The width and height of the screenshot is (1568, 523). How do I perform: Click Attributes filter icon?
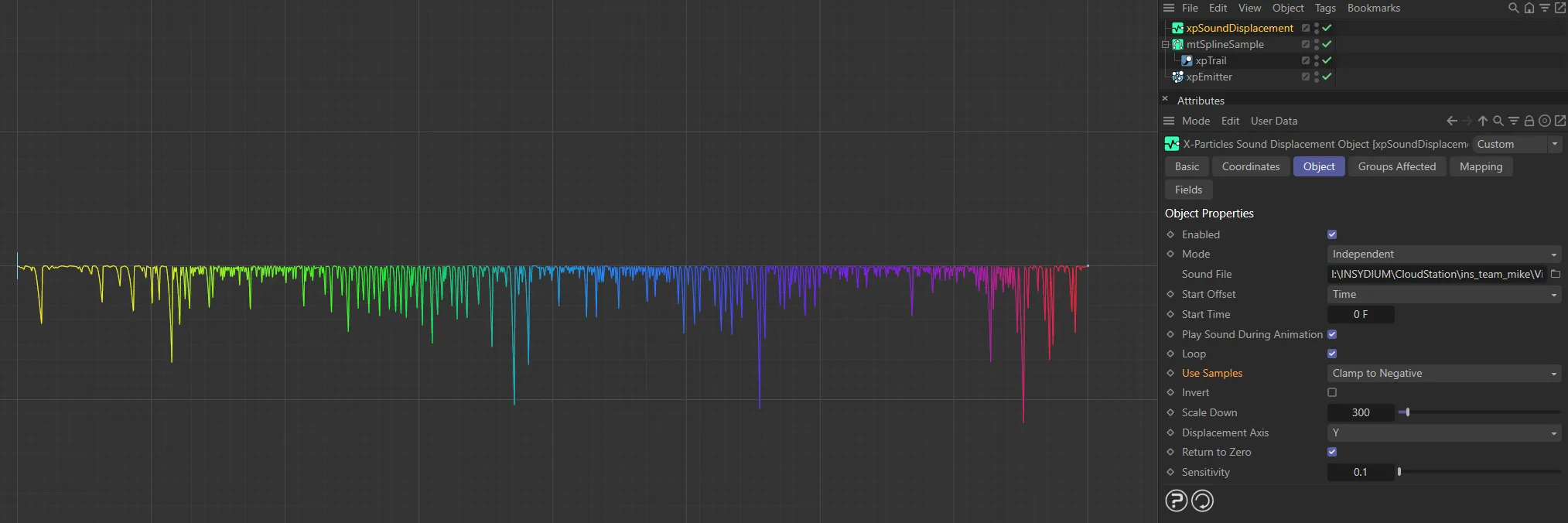coord(1514,121)
